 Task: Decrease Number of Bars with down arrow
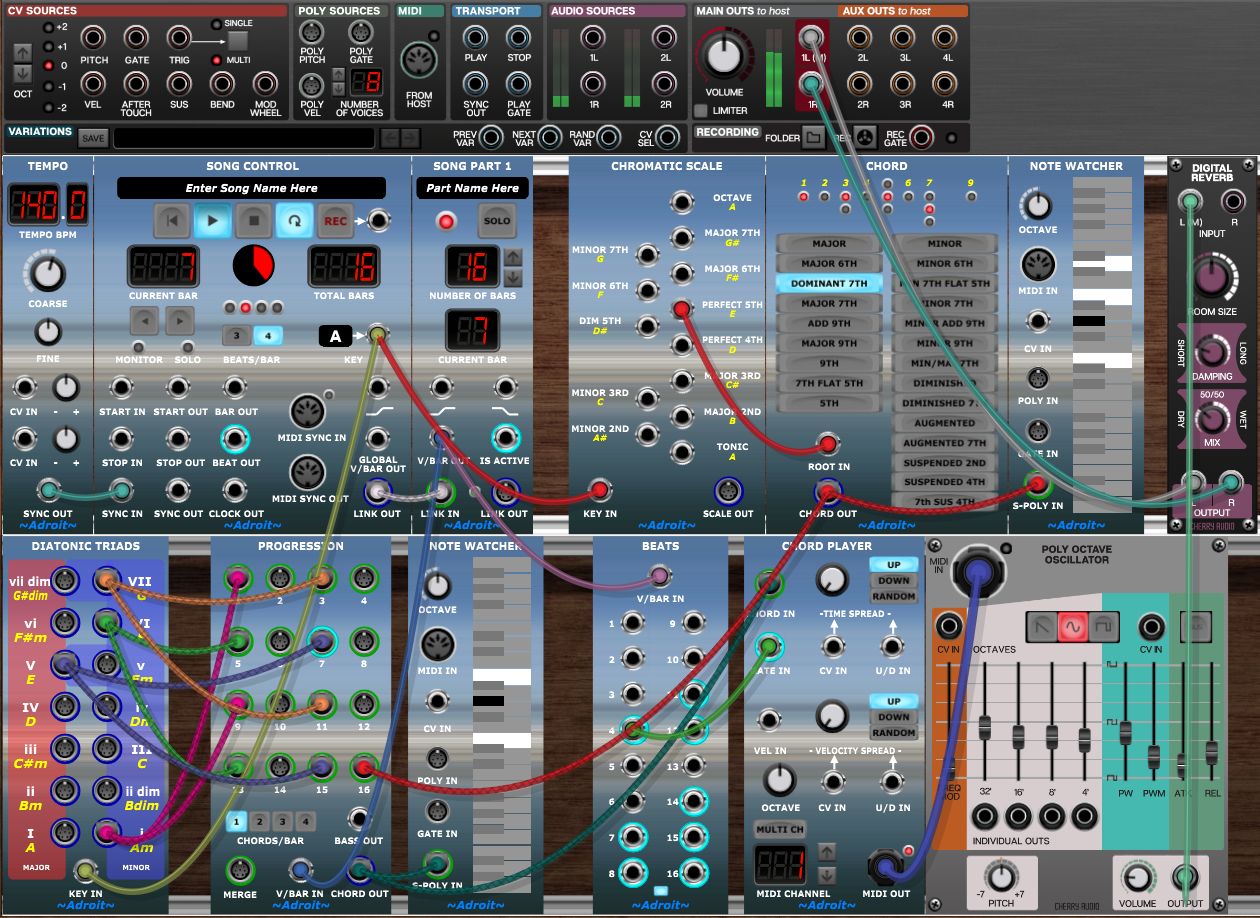pos(512,278)
